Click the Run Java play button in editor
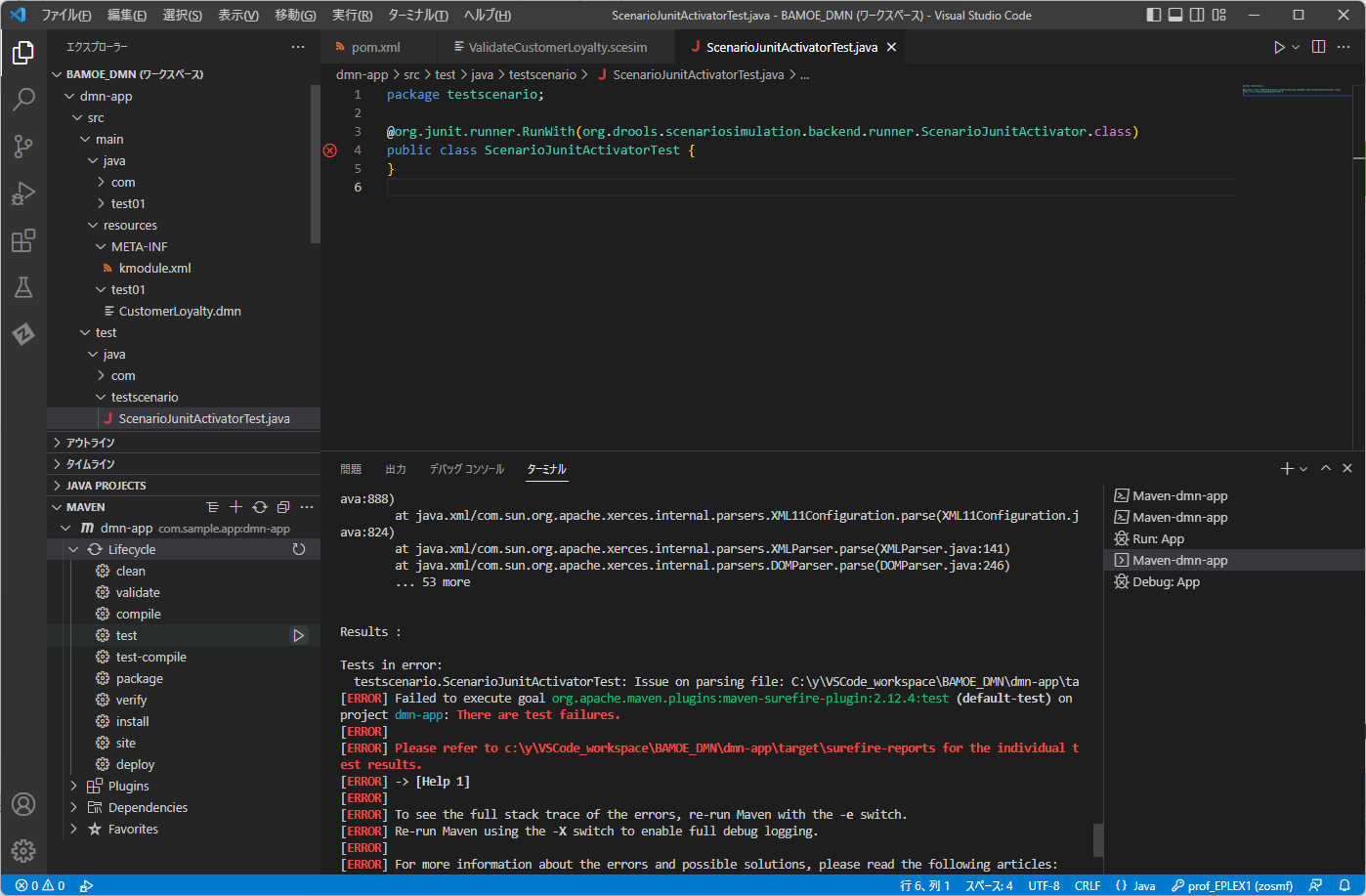 [1279, 47]
